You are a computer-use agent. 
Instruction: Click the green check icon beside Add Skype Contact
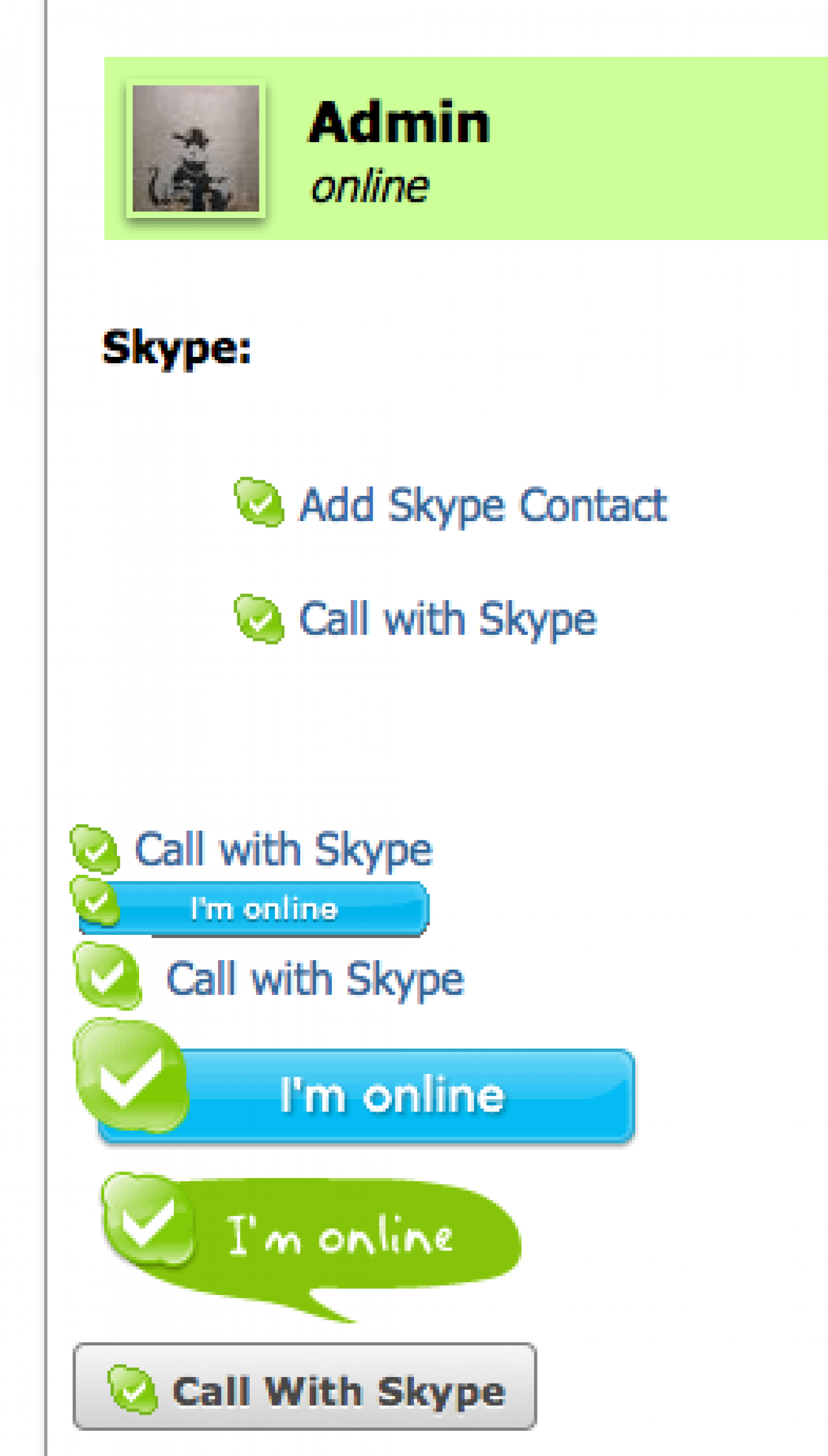pos(259,502)
